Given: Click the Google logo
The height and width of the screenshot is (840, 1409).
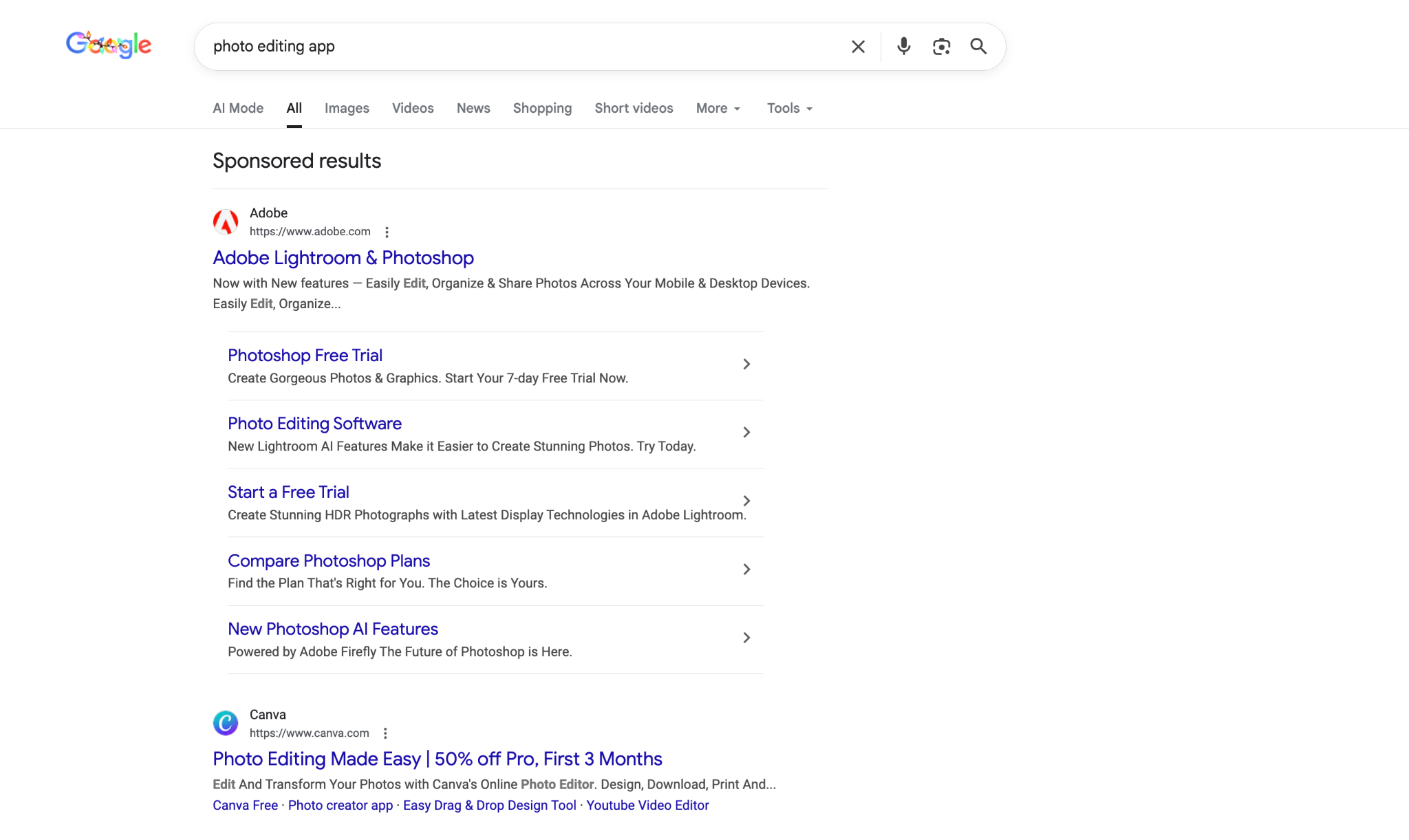Looking at the screenshot, I should click(109, 45).
